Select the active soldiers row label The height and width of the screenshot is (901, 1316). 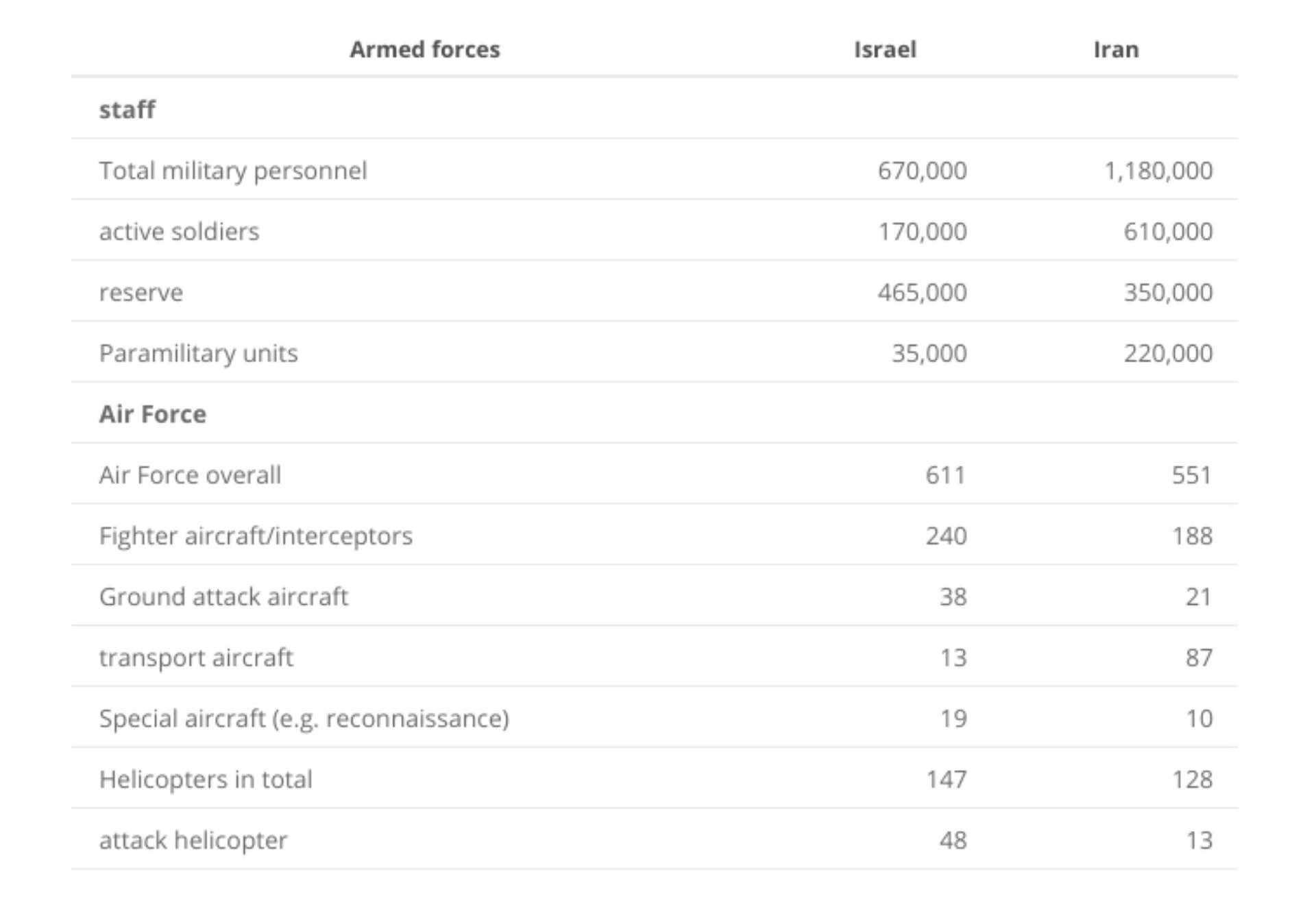tap(179, 232)
